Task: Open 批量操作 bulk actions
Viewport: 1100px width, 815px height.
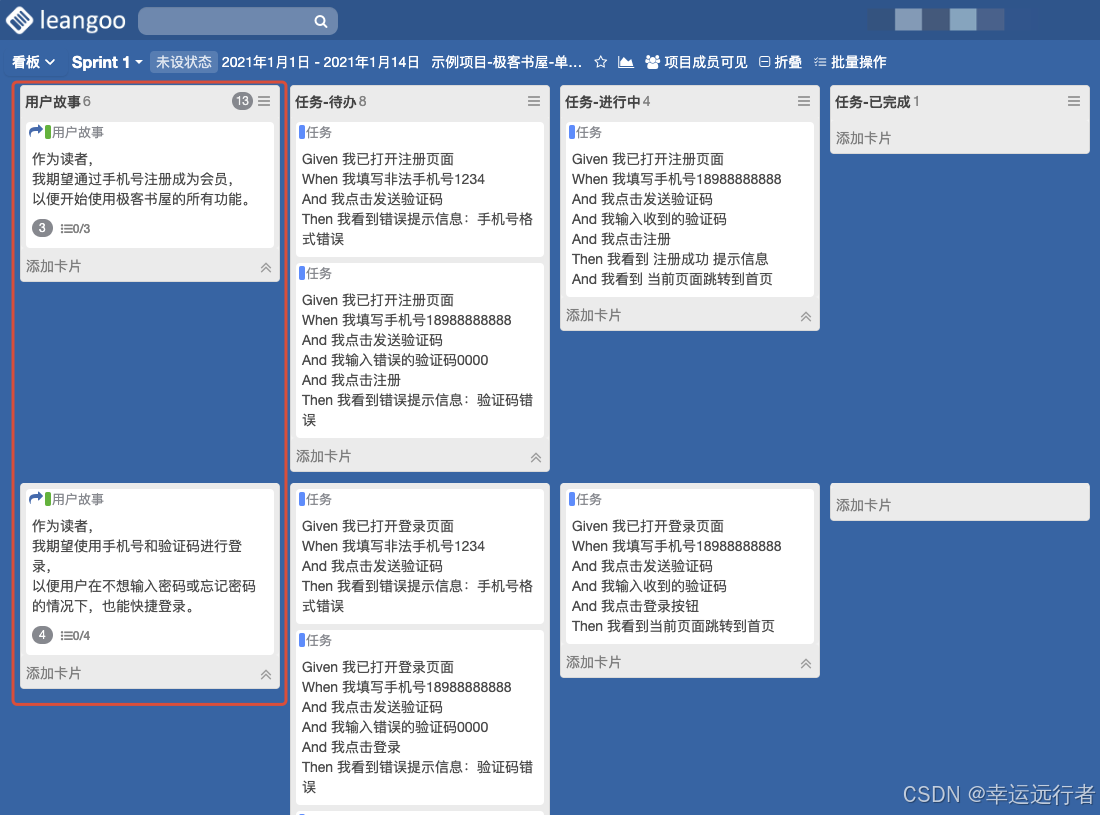Action: pos(850,62)
